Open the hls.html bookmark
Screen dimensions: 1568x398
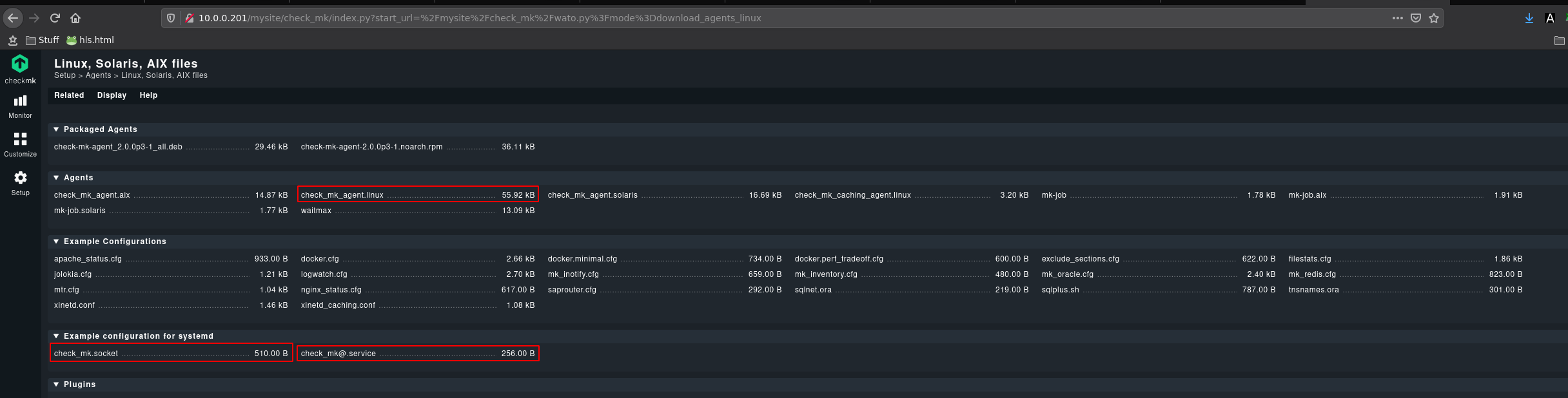click(x=90, y=40)
